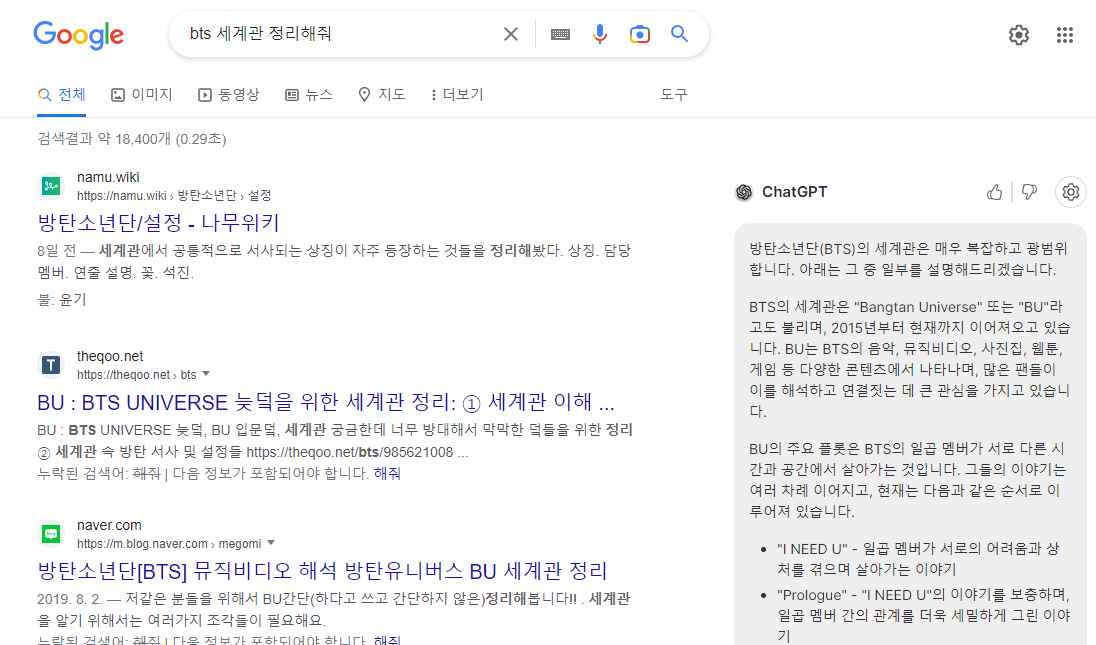Click the ChatGPT logo icon in the panel
Viewport: 1096px width, 645px height.
tap(744, 192)
